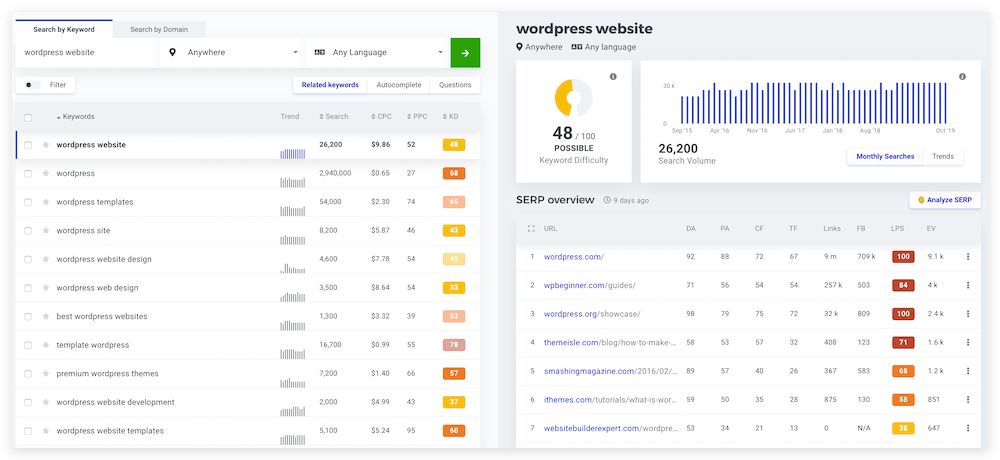Click the 'wordpress website' keyword input field
This screenshot has width=1000, height=460.
click(x=86, y=53)
